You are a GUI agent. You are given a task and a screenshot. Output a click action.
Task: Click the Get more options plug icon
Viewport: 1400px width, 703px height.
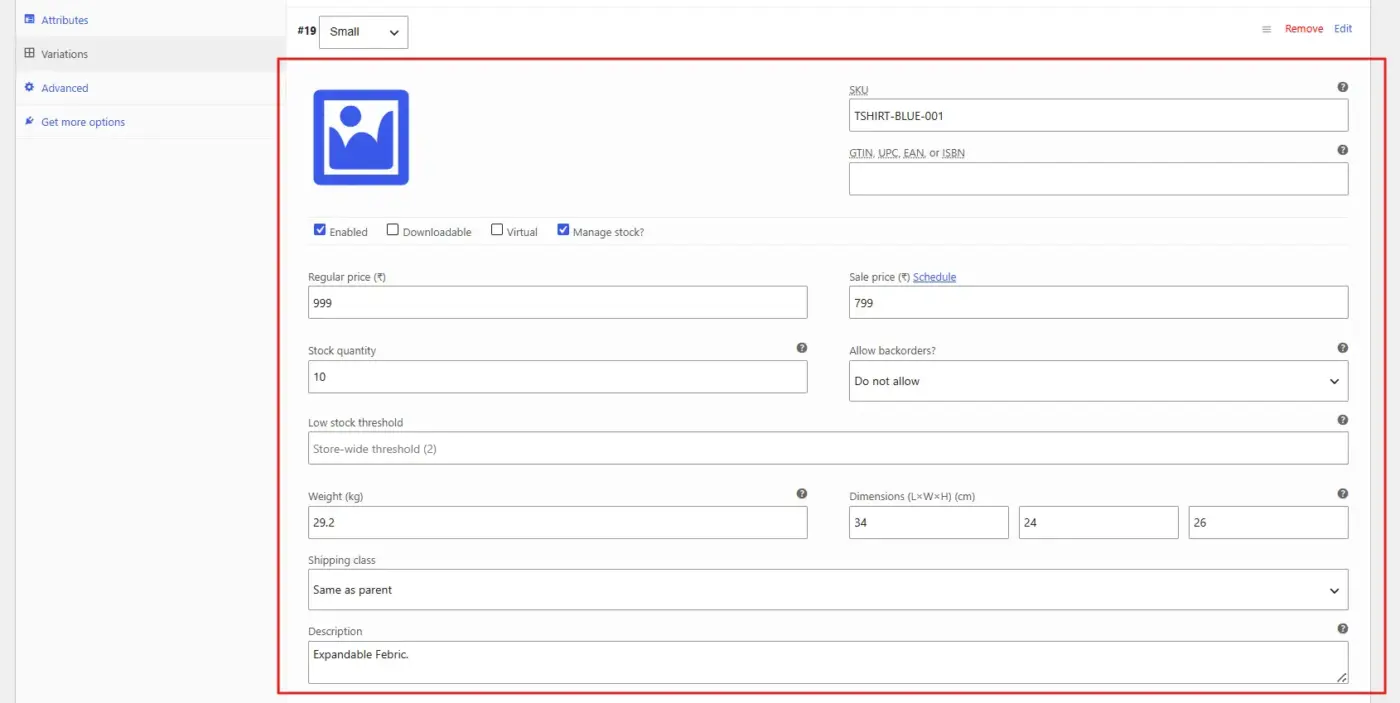point(29,121)
